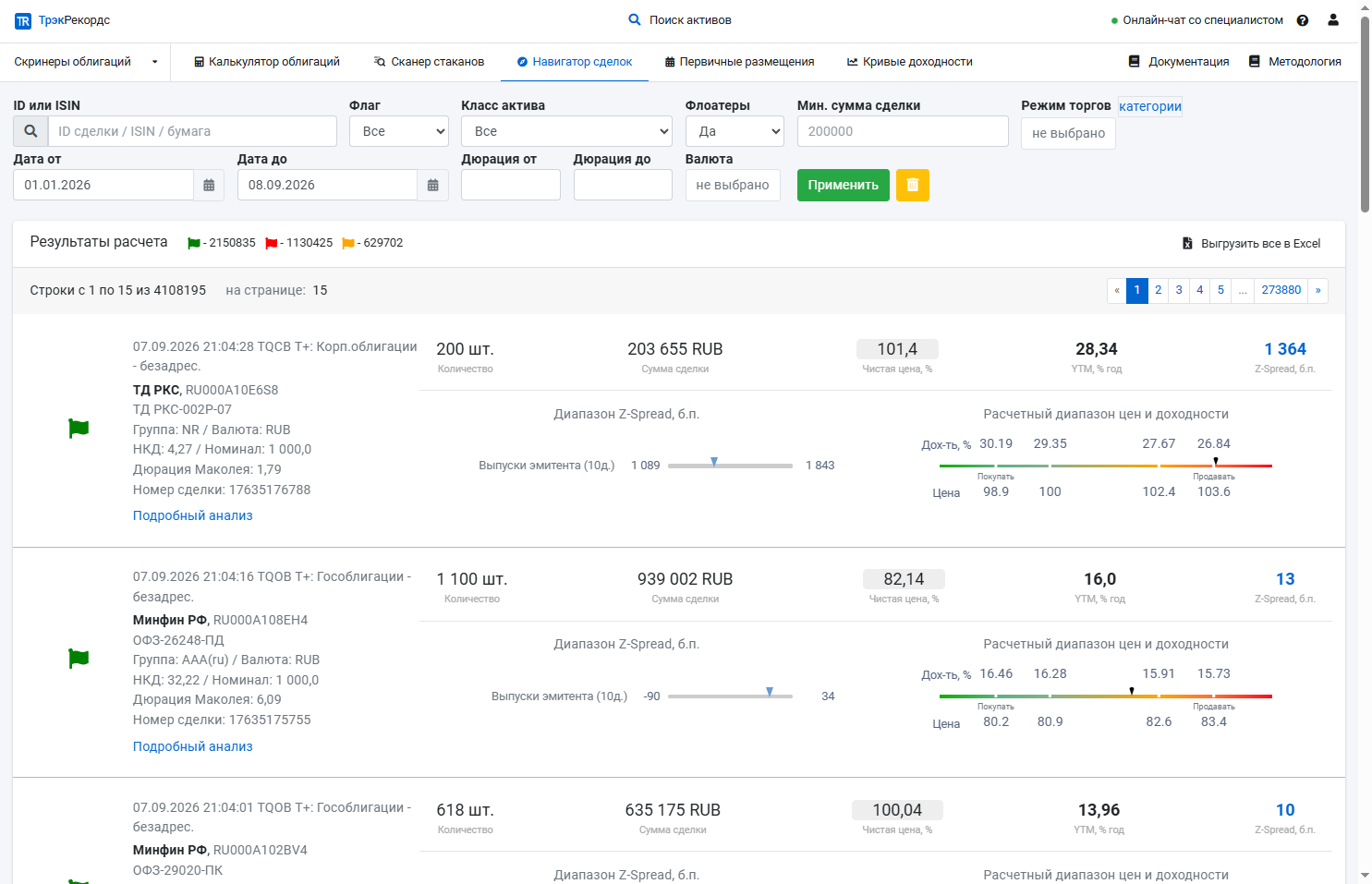Click Z-Spread range slider for ОФЗ-26248-ПД
1372x884 pixels.
click(730, 696)
